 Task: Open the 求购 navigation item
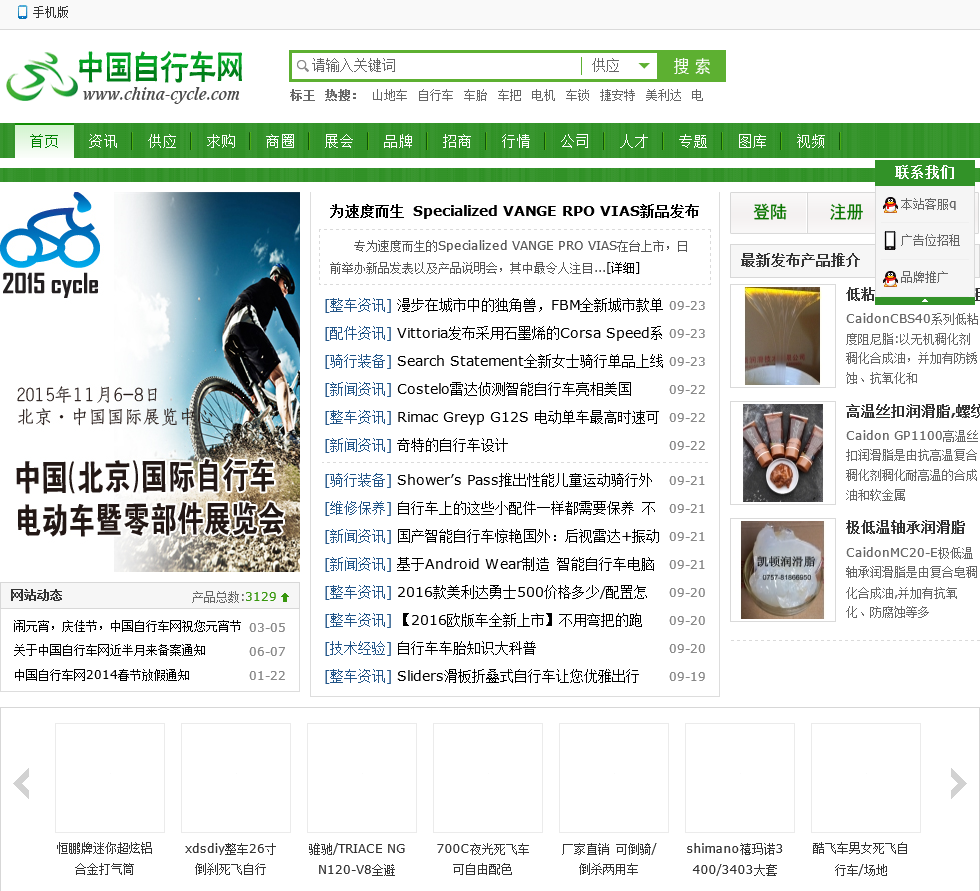pyautogui.click(x=221, y=141)
